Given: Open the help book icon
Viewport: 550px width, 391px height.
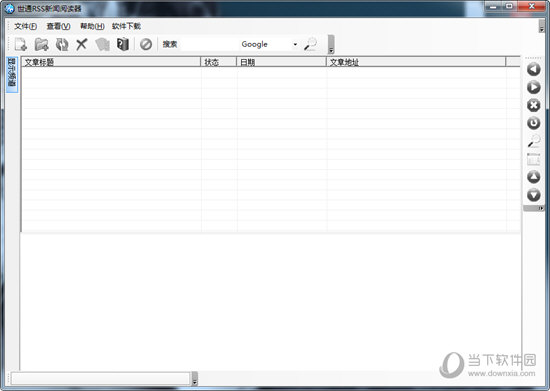Looking at the screenshot, I should click(123, 44).
